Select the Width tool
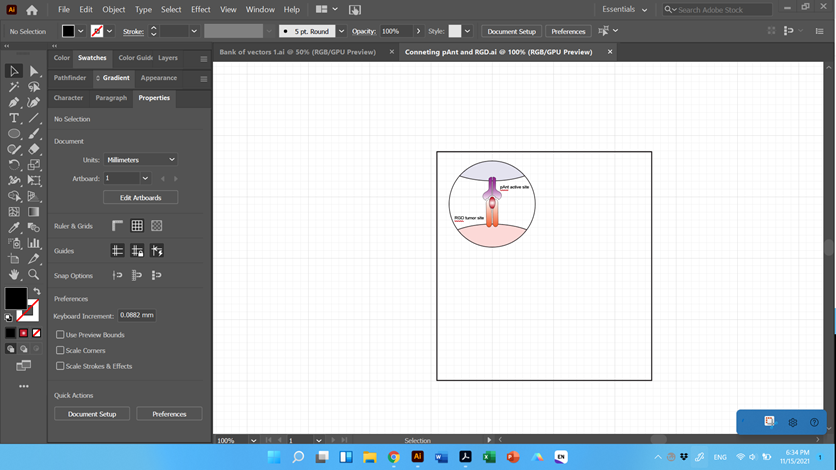836x470 pixels. point(14,181)
